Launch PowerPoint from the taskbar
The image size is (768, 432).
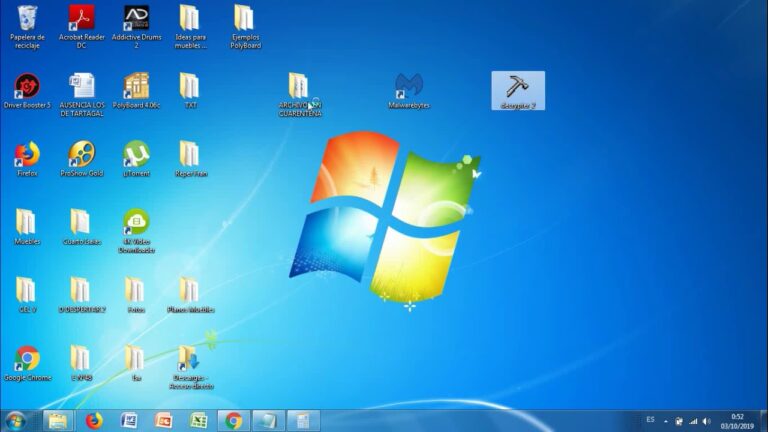tap(164, 421)
